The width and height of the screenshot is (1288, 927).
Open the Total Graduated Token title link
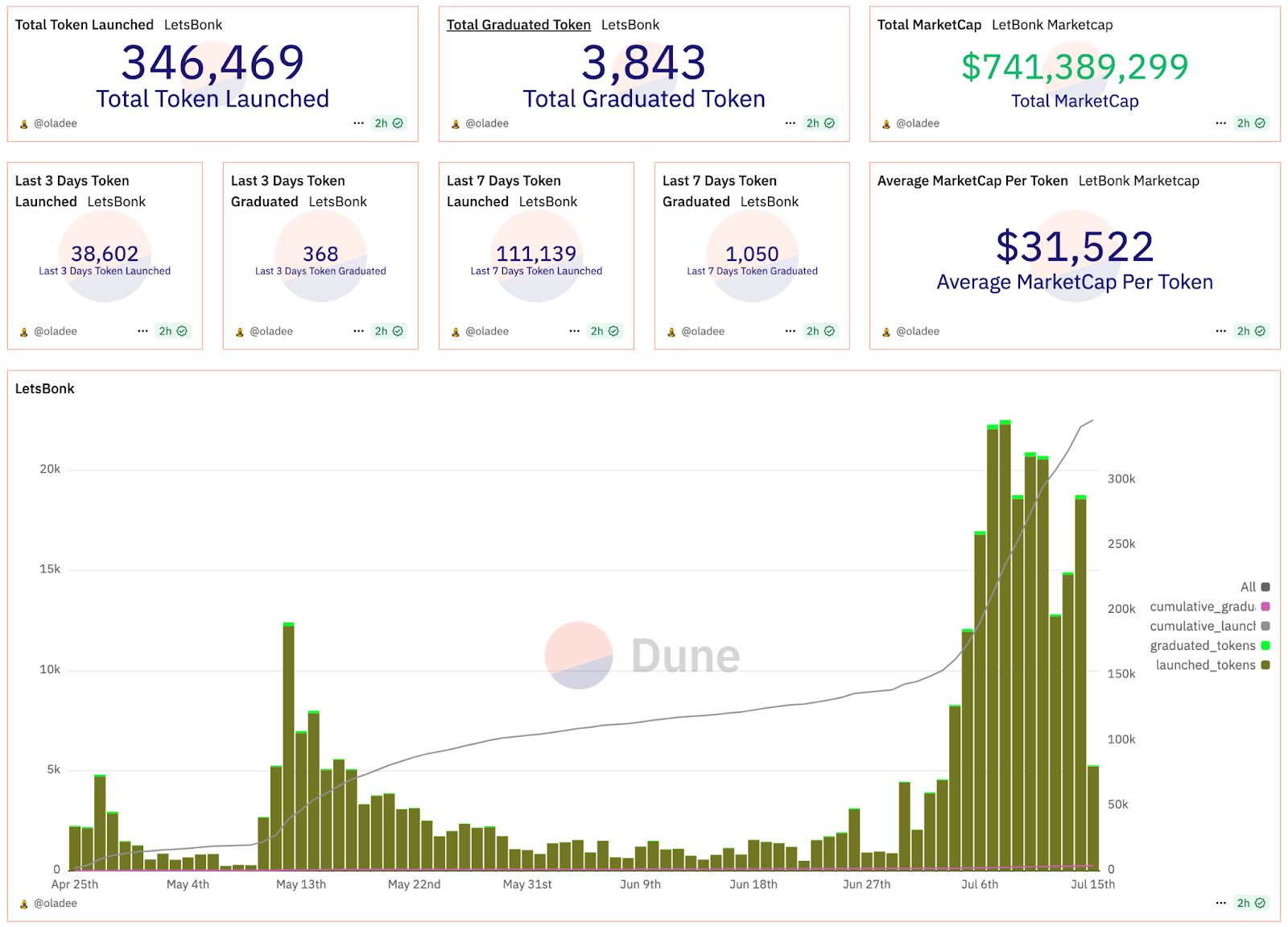point(518,25)
